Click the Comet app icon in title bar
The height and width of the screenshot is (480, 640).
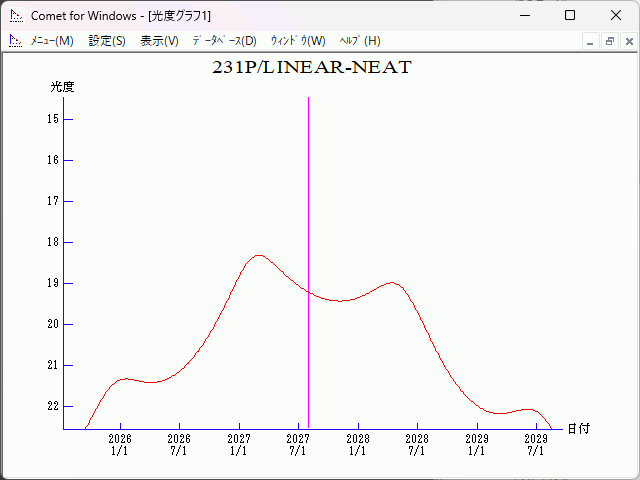(16, 16)
